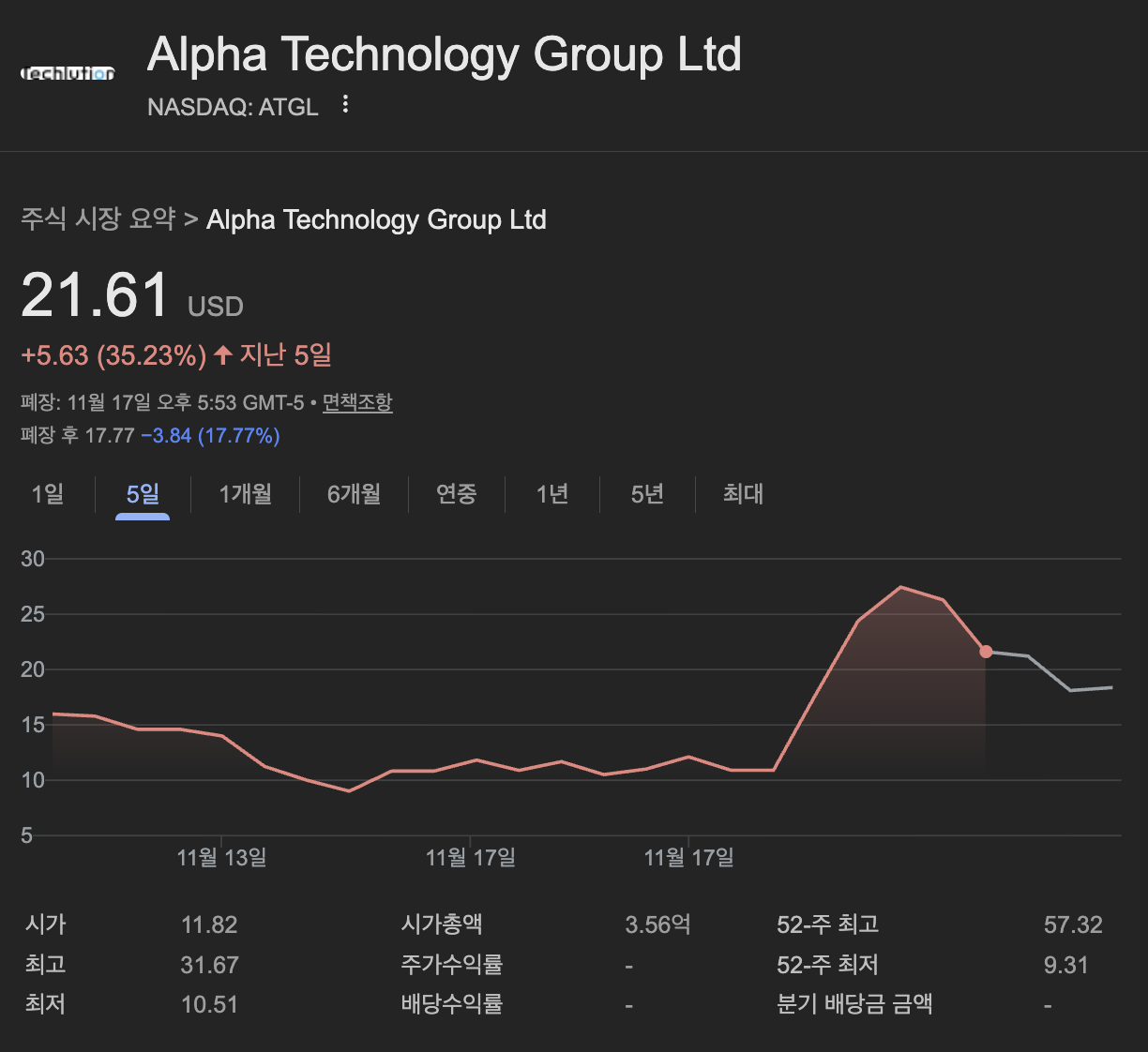Click the Techlution company logo
Screen dimensions: 1148x1052
point(68,73)
